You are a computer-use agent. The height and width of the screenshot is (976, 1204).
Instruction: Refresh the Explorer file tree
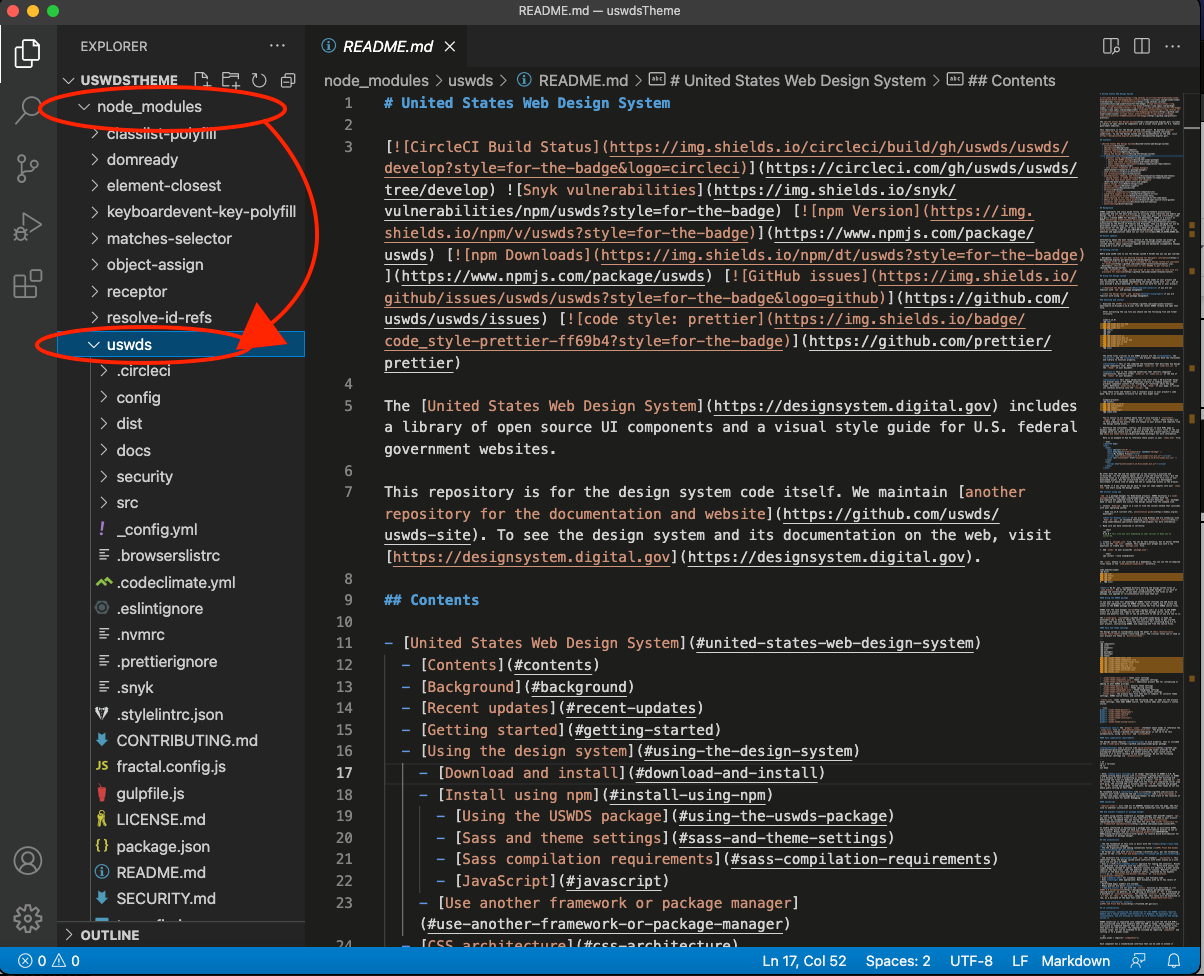259,80
